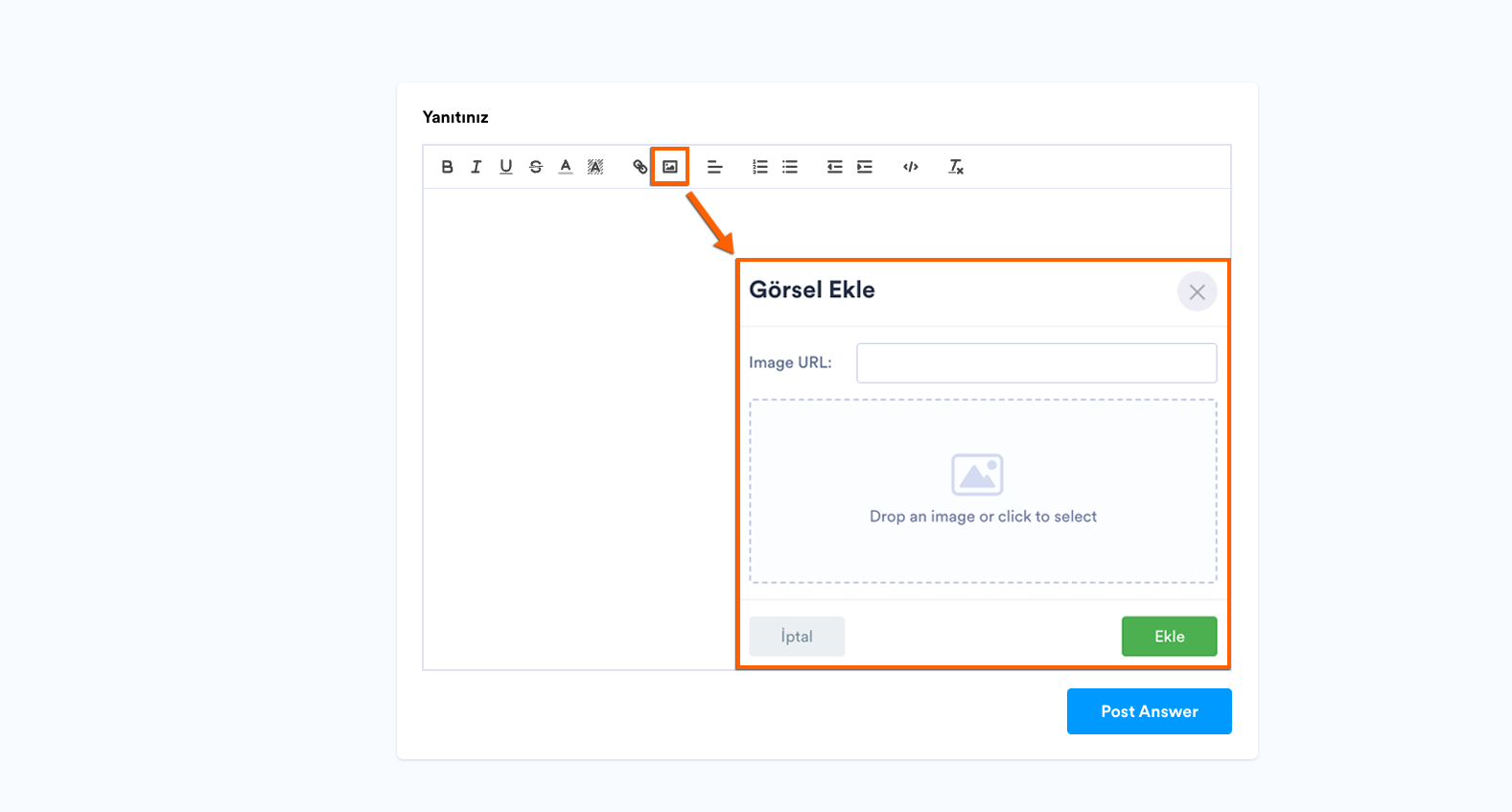The height and width of the screenshot is (812, 1512).
Task: Clear text formatting
Action: pyautogui.click(x=956, y=167)
